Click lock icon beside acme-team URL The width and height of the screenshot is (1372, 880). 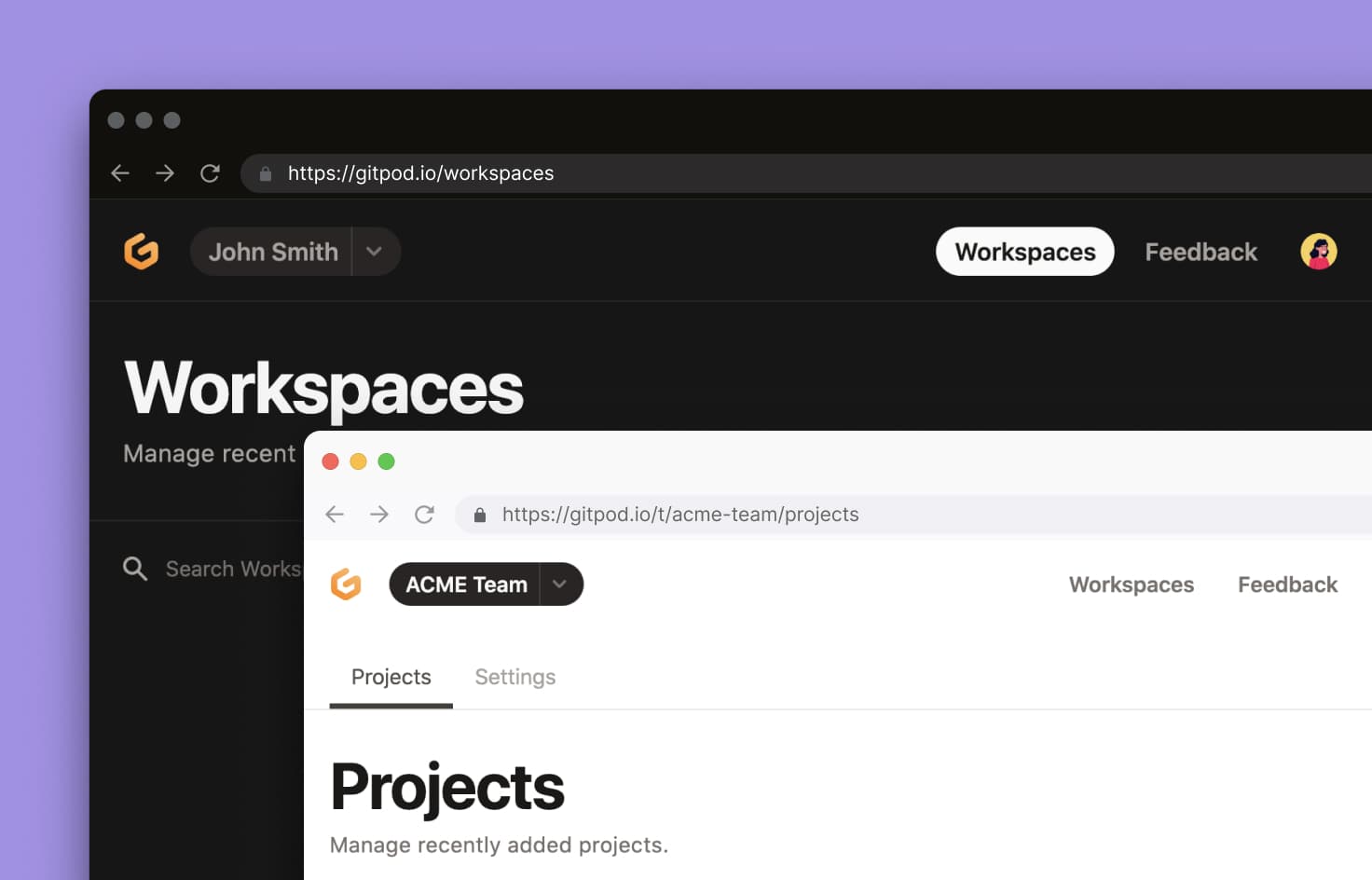tap(480, 515)
